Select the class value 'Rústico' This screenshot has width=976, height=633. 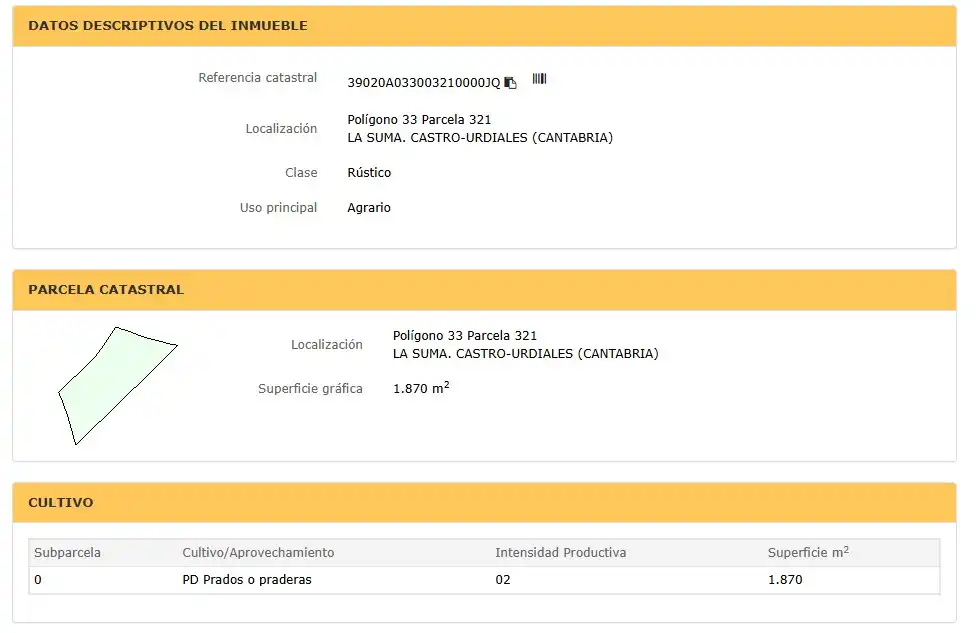tap(369, 172)
